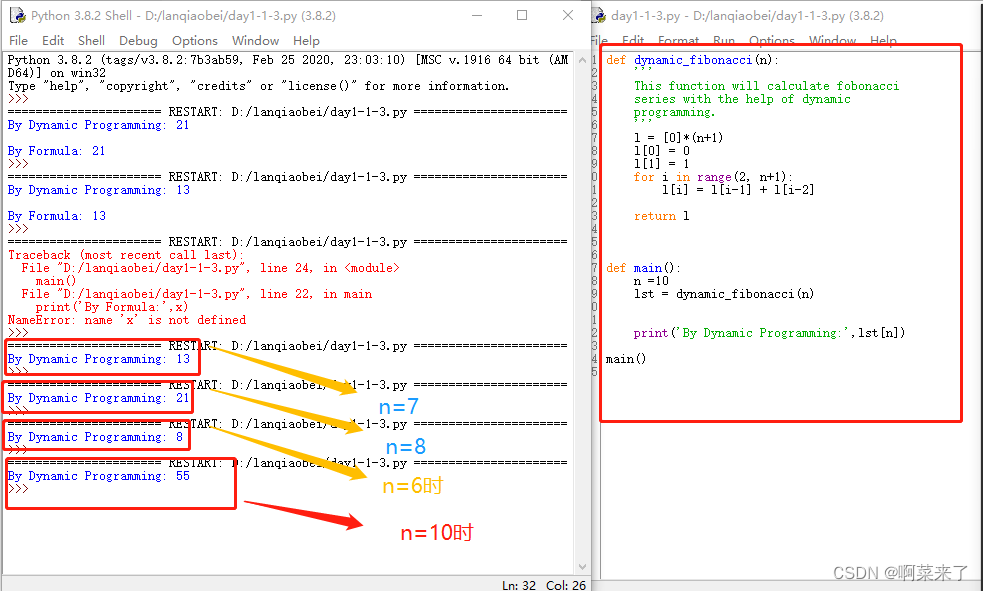Open the Options menu in the Python Shell
Screen dimensions: 983x591
point(194,40)
